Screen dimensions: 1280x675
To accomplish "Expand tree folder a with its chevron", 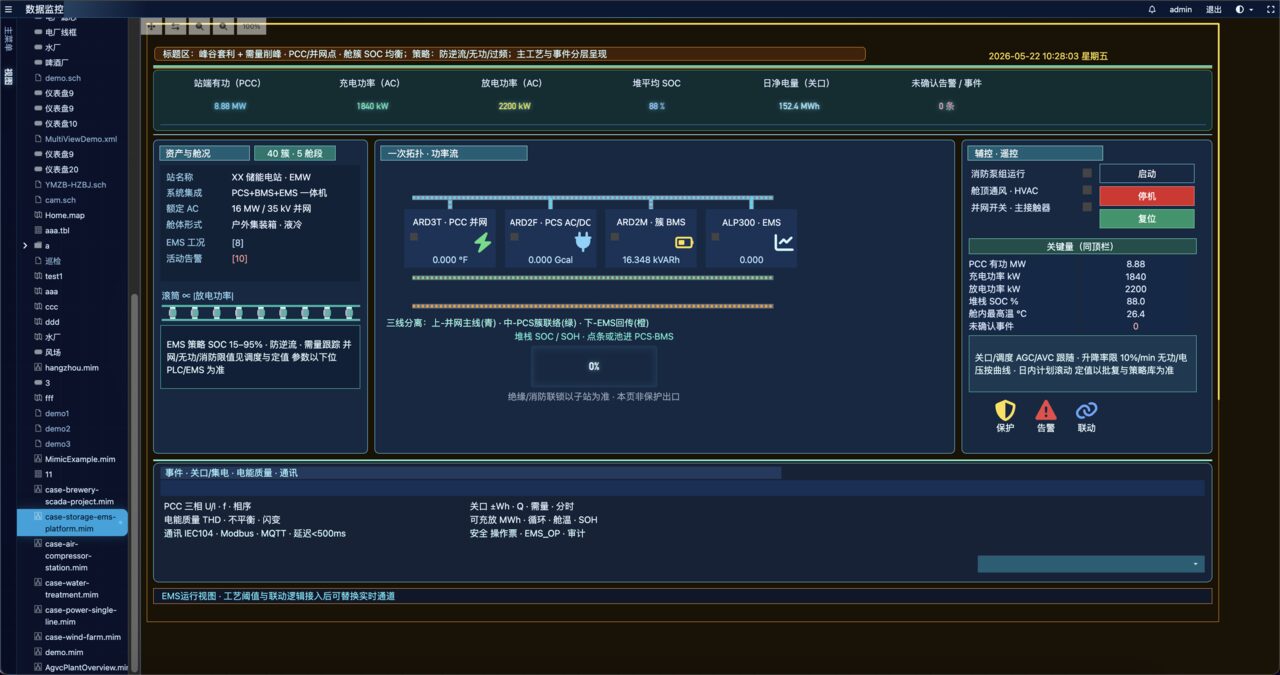I will pyautogui.click(x=25, y=245).
